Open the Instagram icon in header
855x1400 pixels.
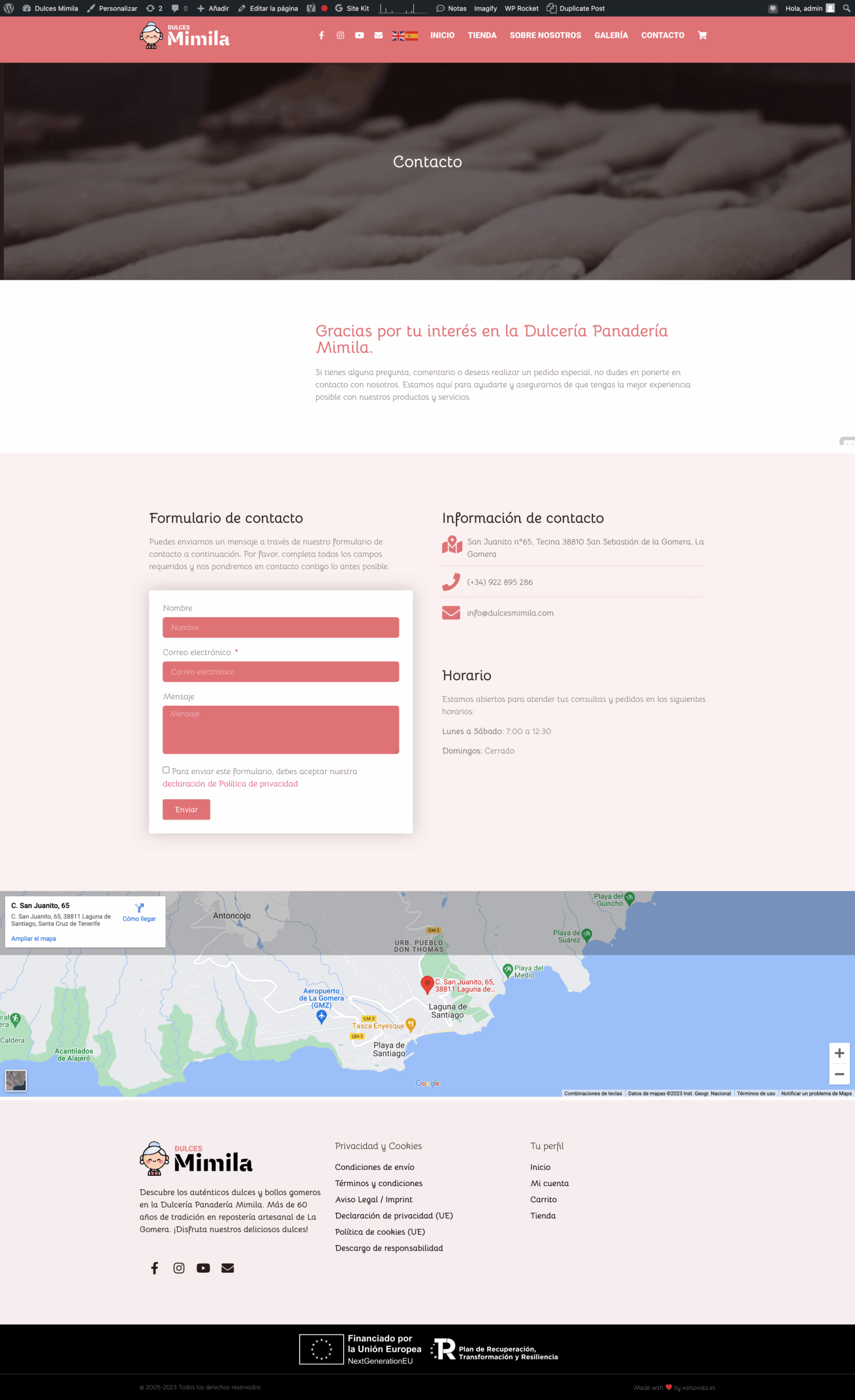340,35
